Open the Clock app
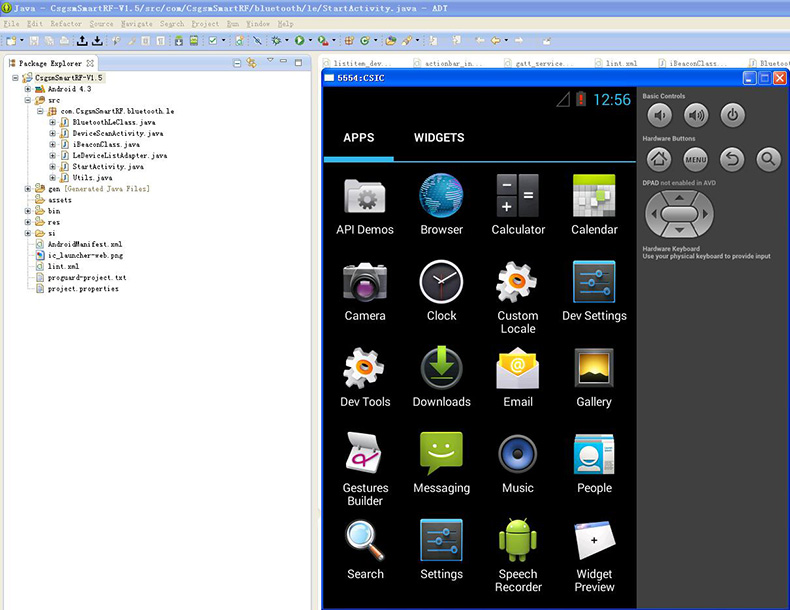The height and width of the screenshot is (610, 790). (441, 291)
